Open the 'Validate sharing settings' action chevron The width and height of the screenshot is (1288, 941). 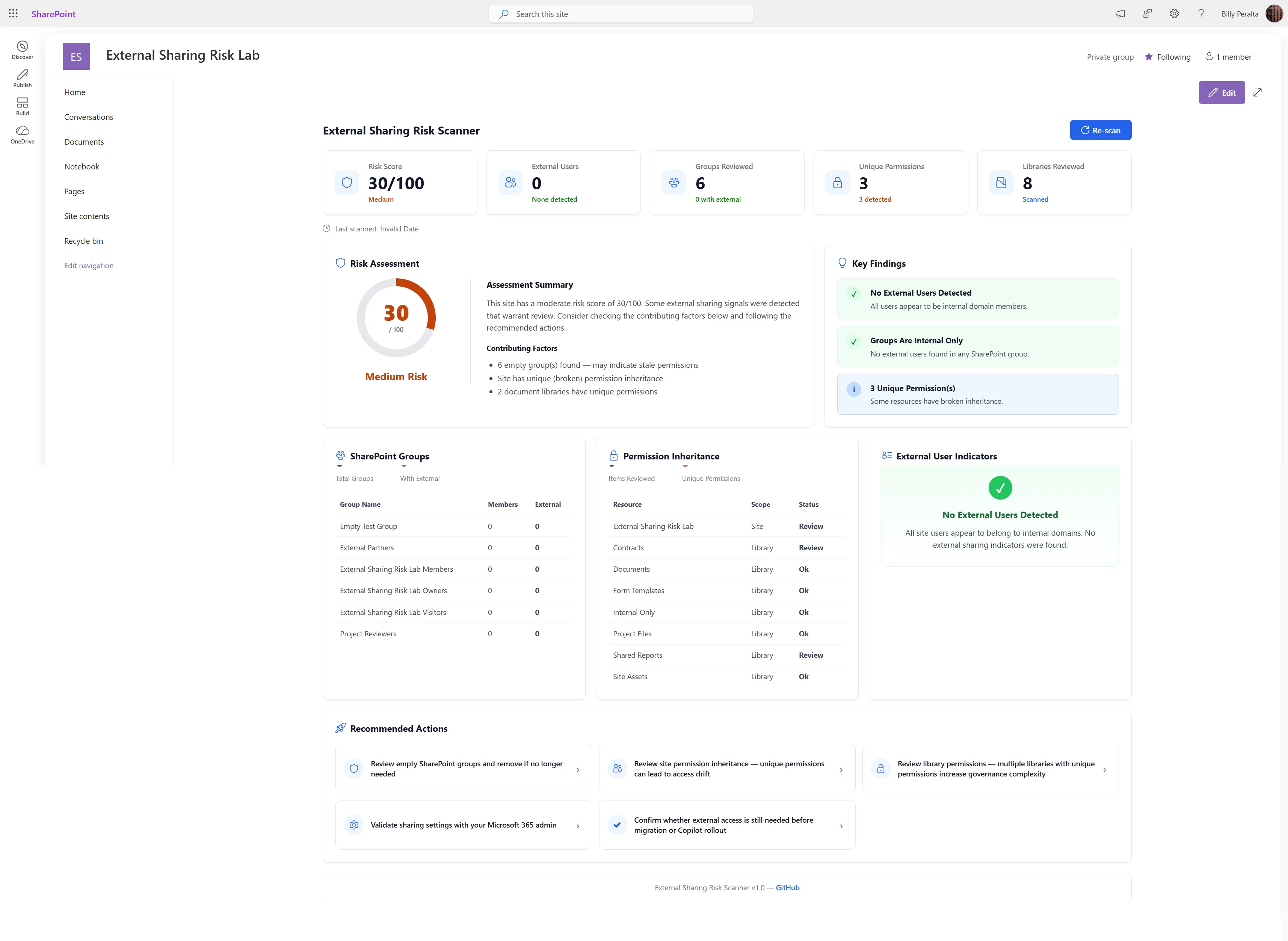coord(577,826)
